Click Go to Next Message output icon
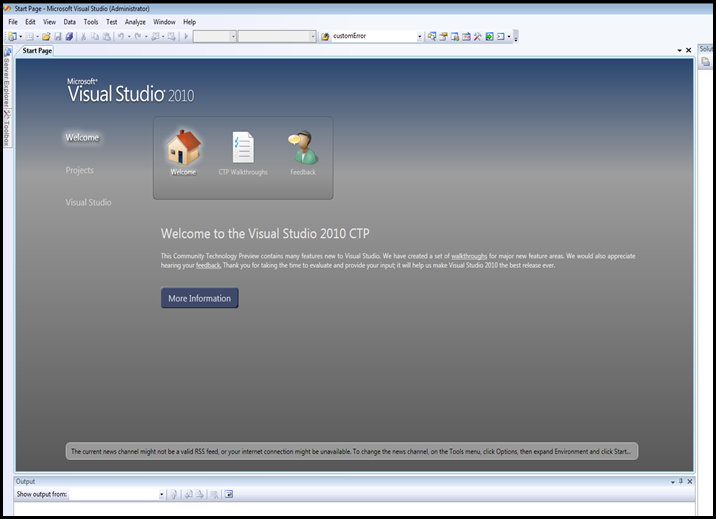The image size is (716, 519). click(200, 494)
